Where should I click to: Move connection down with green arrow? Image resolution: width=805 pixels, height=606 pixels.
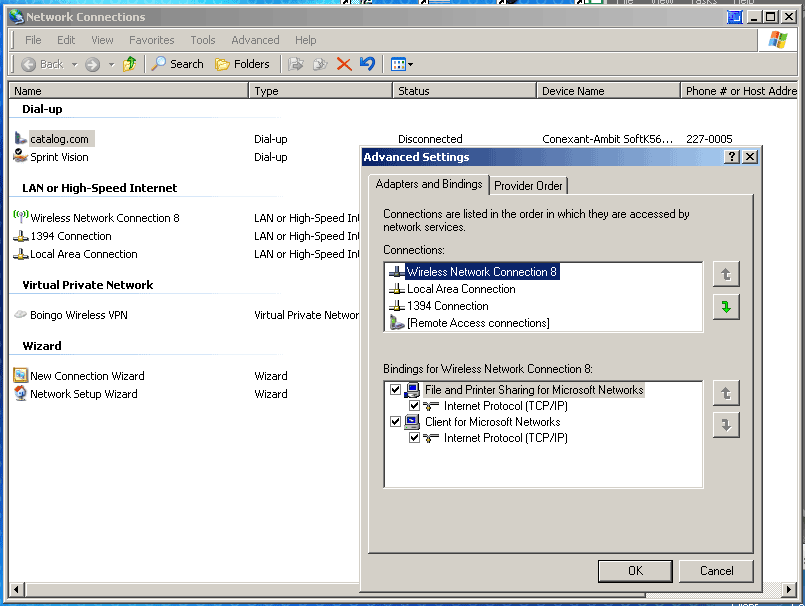(726, 307)
